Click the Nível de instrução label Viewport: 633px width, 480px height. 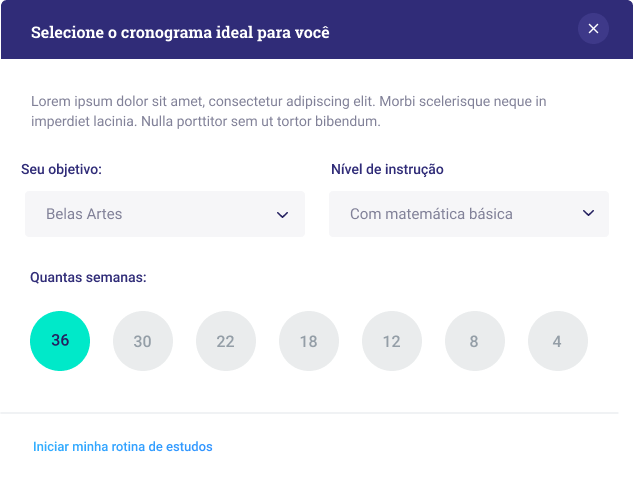click(387, 169)
